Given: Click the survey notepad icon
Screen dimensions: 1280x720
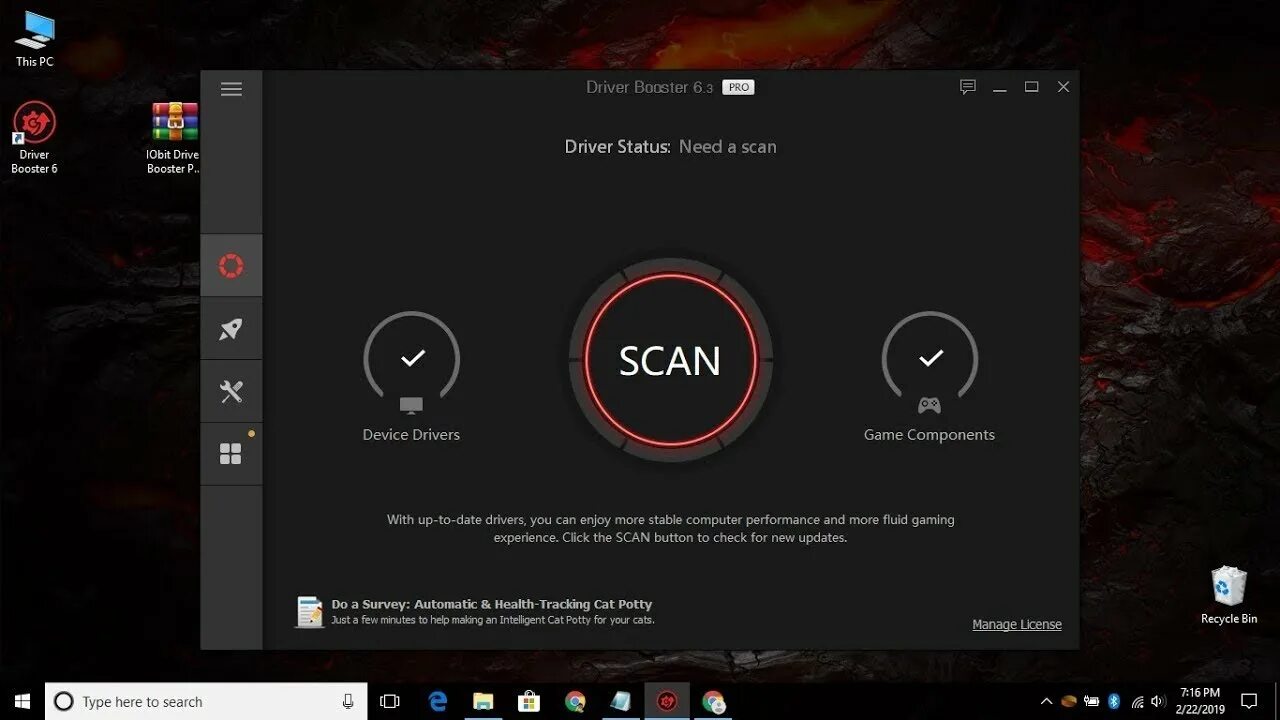Looking at the screenshot, I should click(x=310, y=612).
